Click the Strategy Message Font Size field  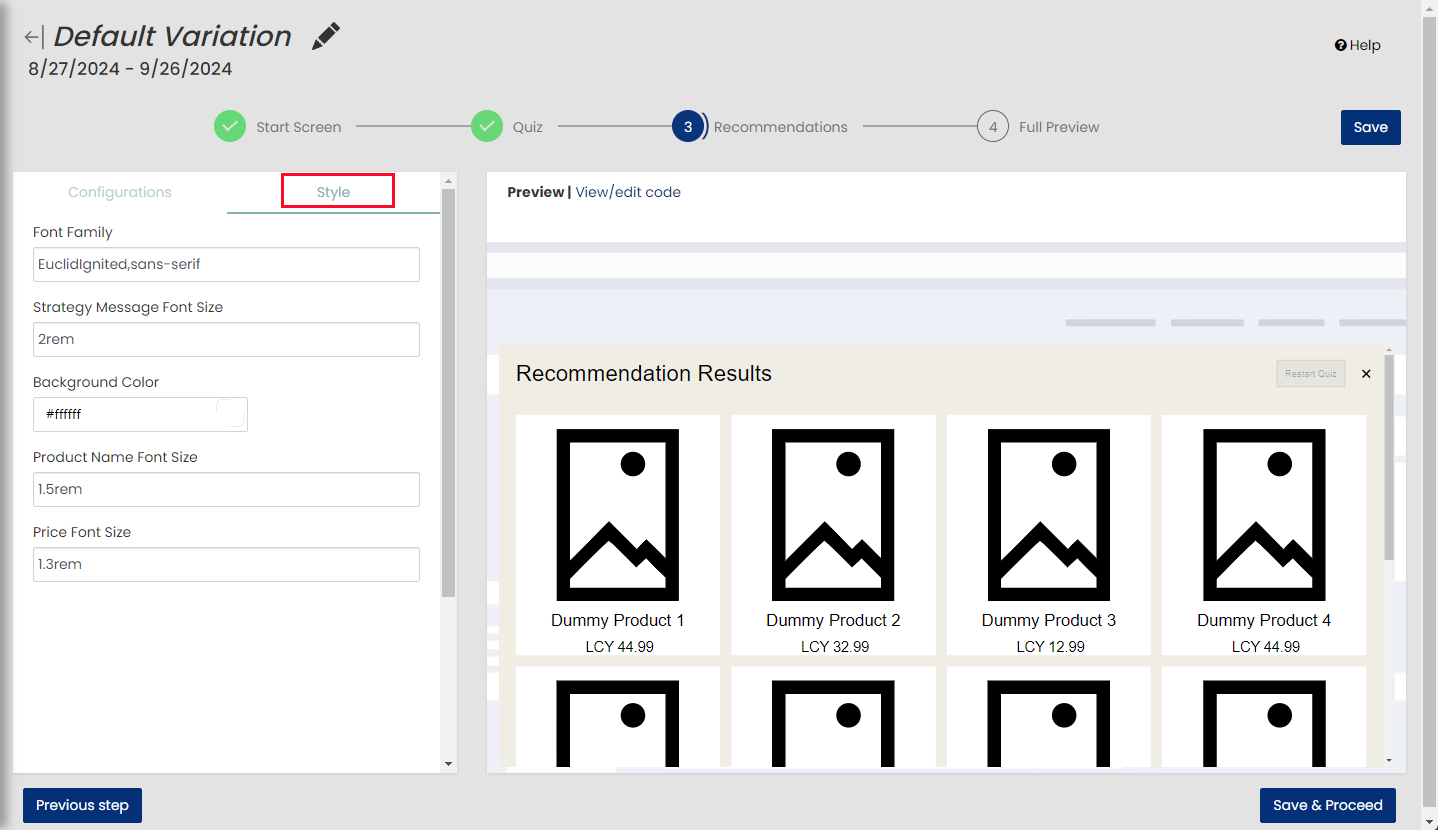pyautogui.click(x=226, y=339)
